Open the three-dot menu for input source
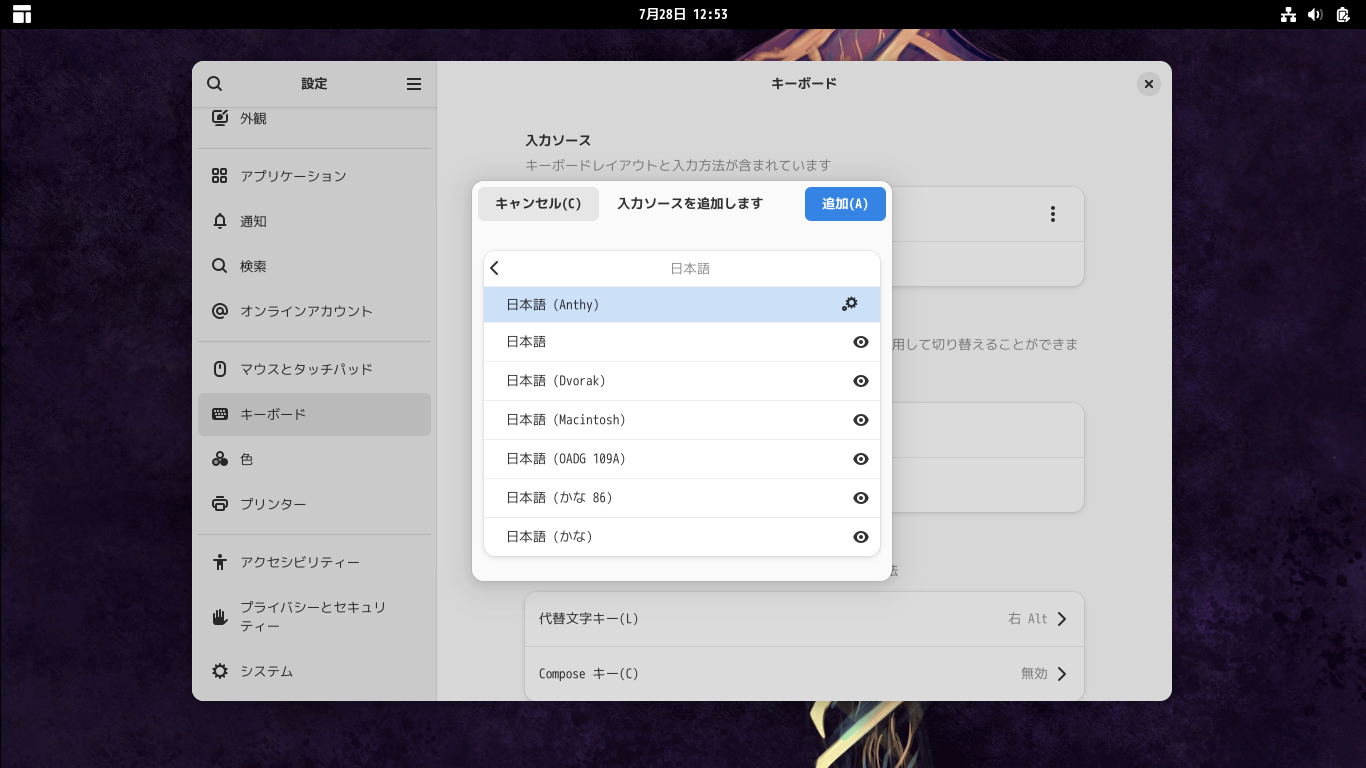Screen dimensions: 1366x768 1053,214
